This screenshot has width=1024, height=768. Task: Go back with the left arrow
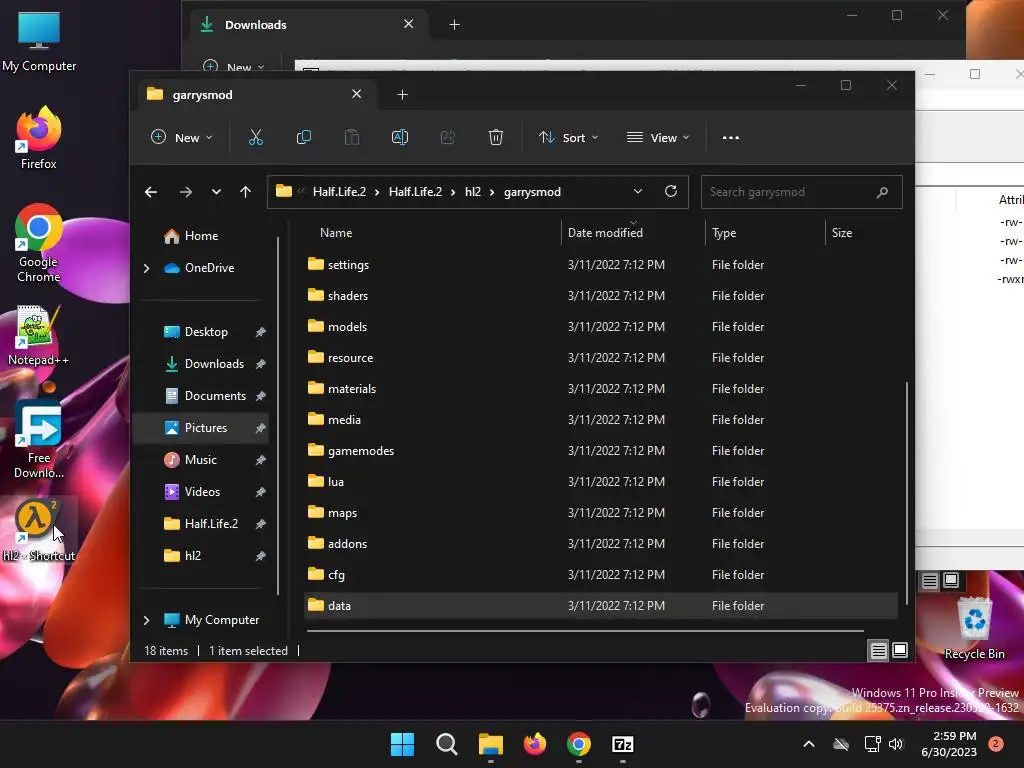point(151,192)
